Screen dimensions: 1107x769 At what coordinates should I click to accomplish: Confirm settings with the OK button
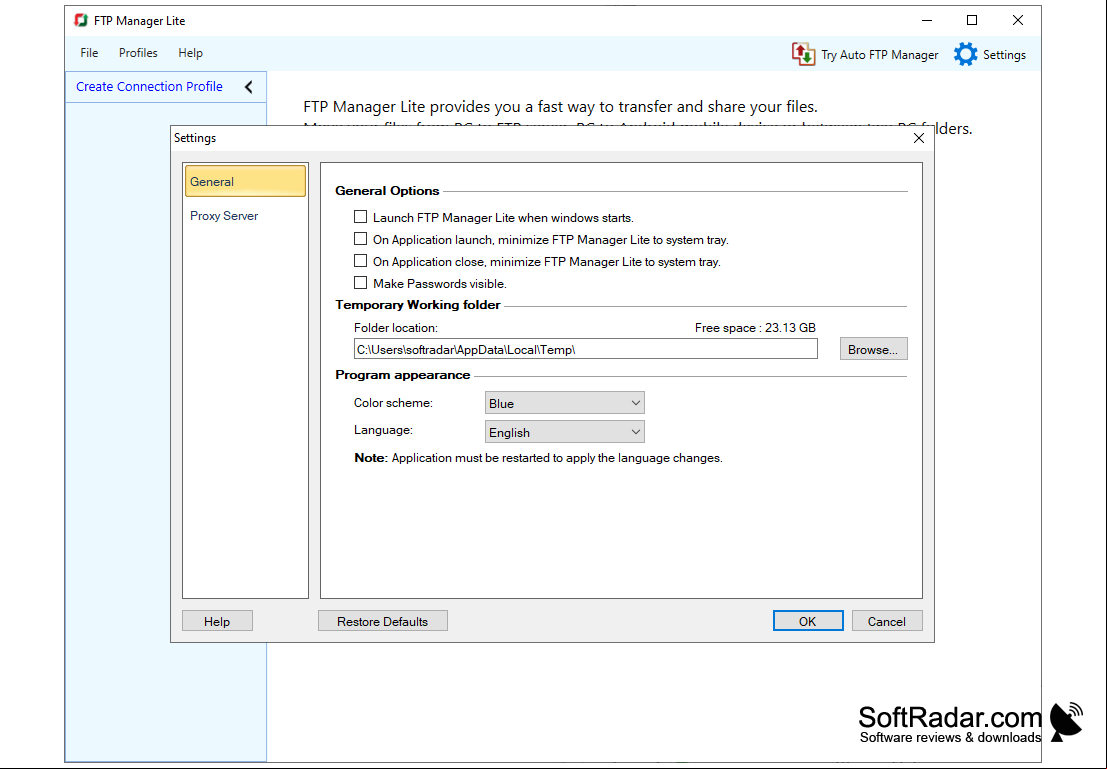pos(808,621)
